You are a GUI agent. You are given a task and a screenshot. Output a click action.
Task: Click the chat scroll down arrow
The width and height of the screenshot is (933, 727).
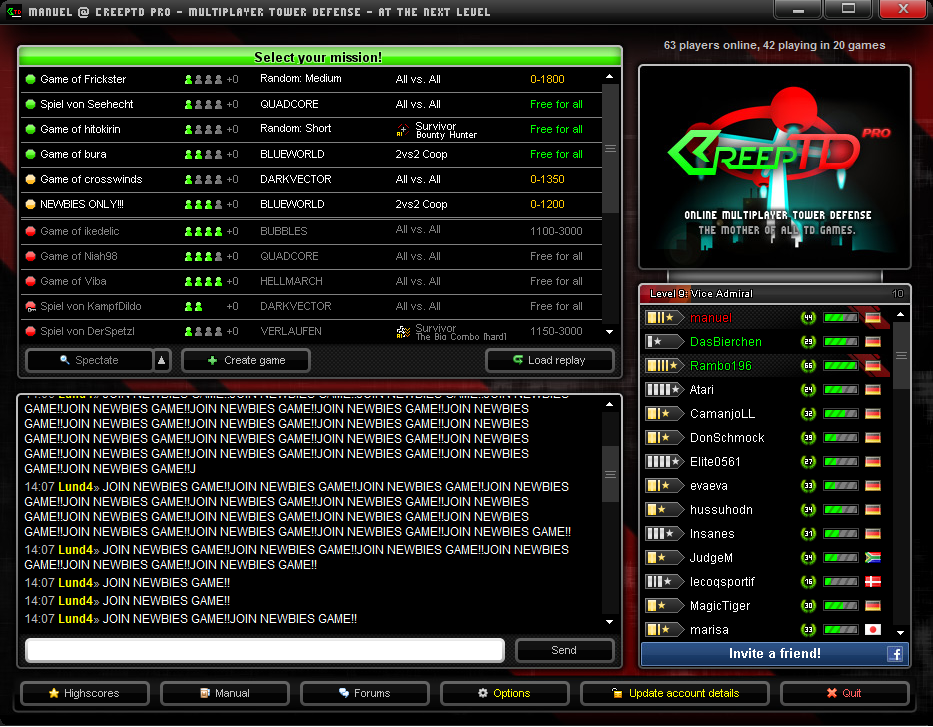(x=609, y=622)
